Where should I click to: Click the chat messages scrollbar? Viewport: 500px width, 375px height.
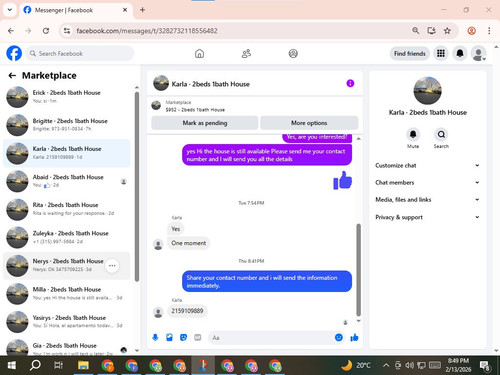tap(359, 270)
